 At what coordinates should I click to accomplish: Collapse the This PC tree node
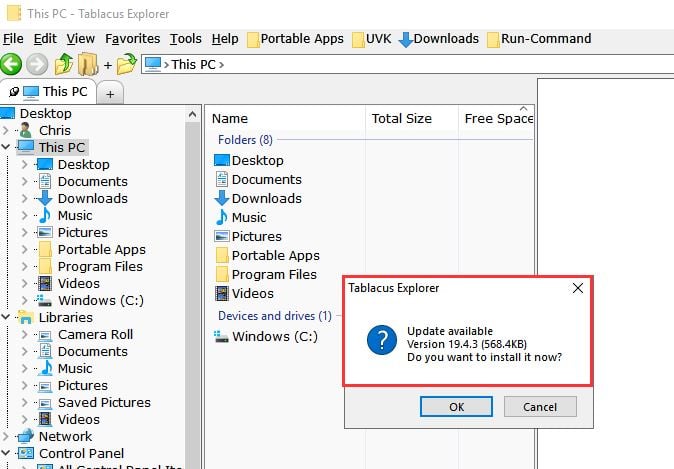coord(6,147)
